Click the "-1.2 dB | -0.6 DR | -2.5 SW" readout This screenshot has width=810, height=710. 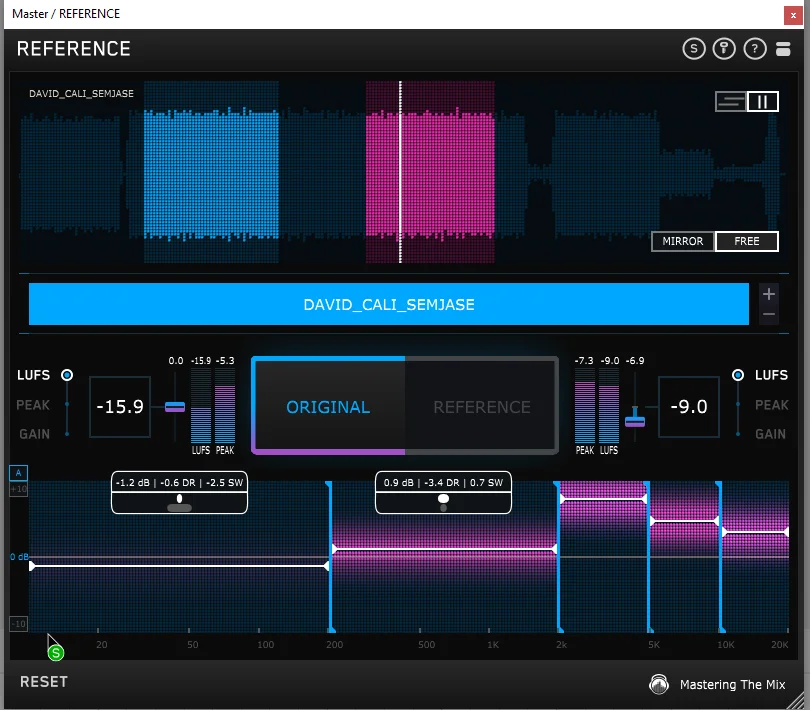pos(179,483)
